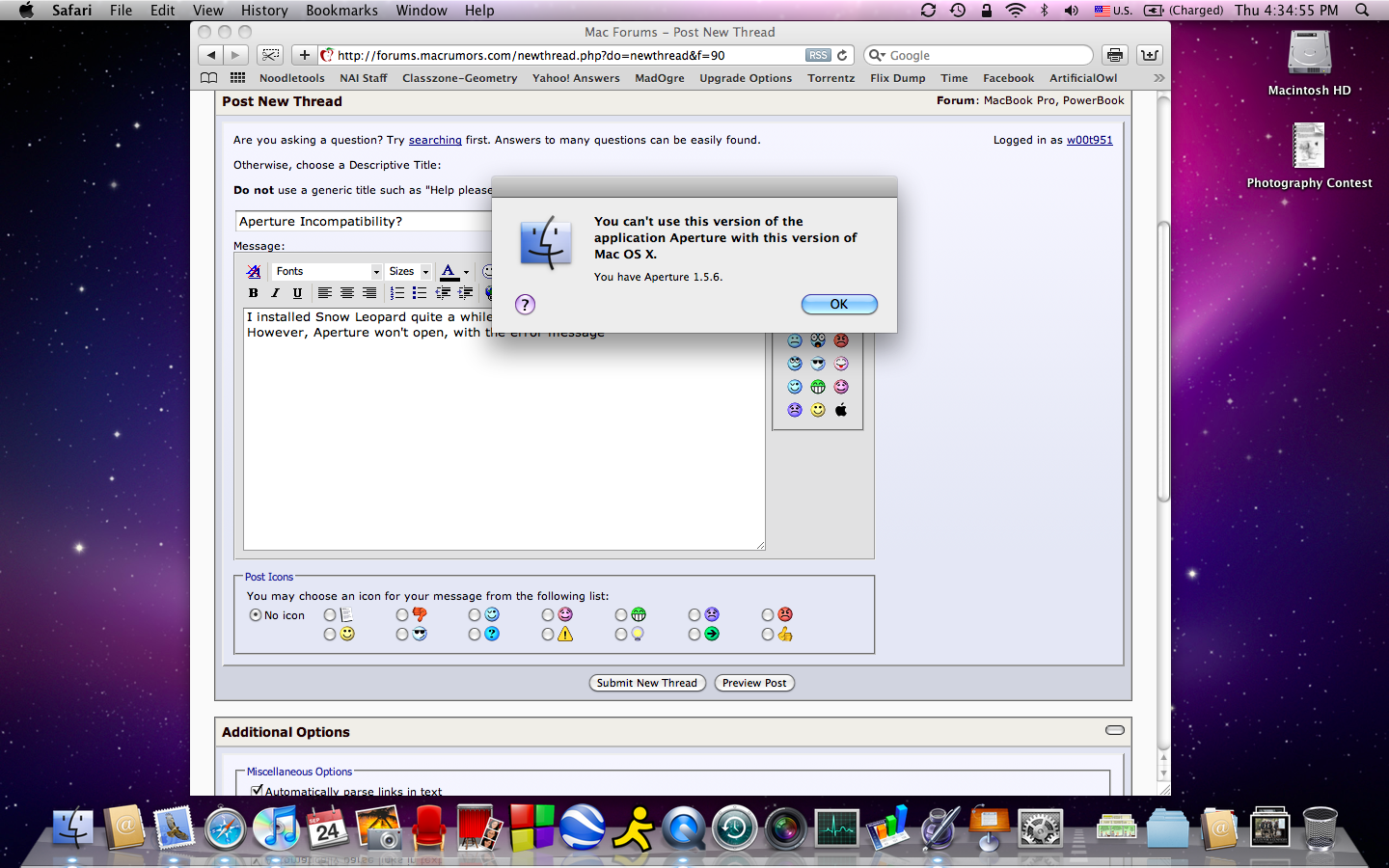Click the help question mark in dialog
1389x868 pixels.
click(x=525, y=305)
